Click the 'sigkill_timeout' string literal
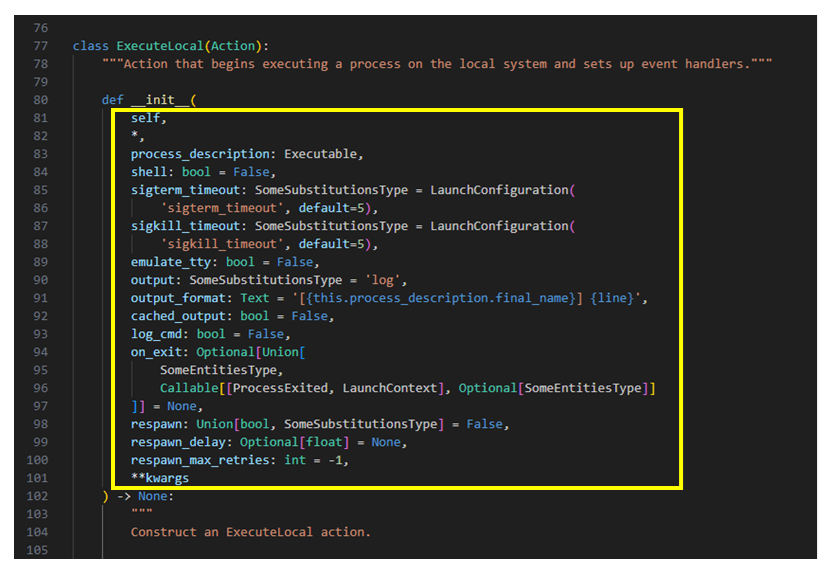Viewport: 831px width, 573px height. (222, 244)
